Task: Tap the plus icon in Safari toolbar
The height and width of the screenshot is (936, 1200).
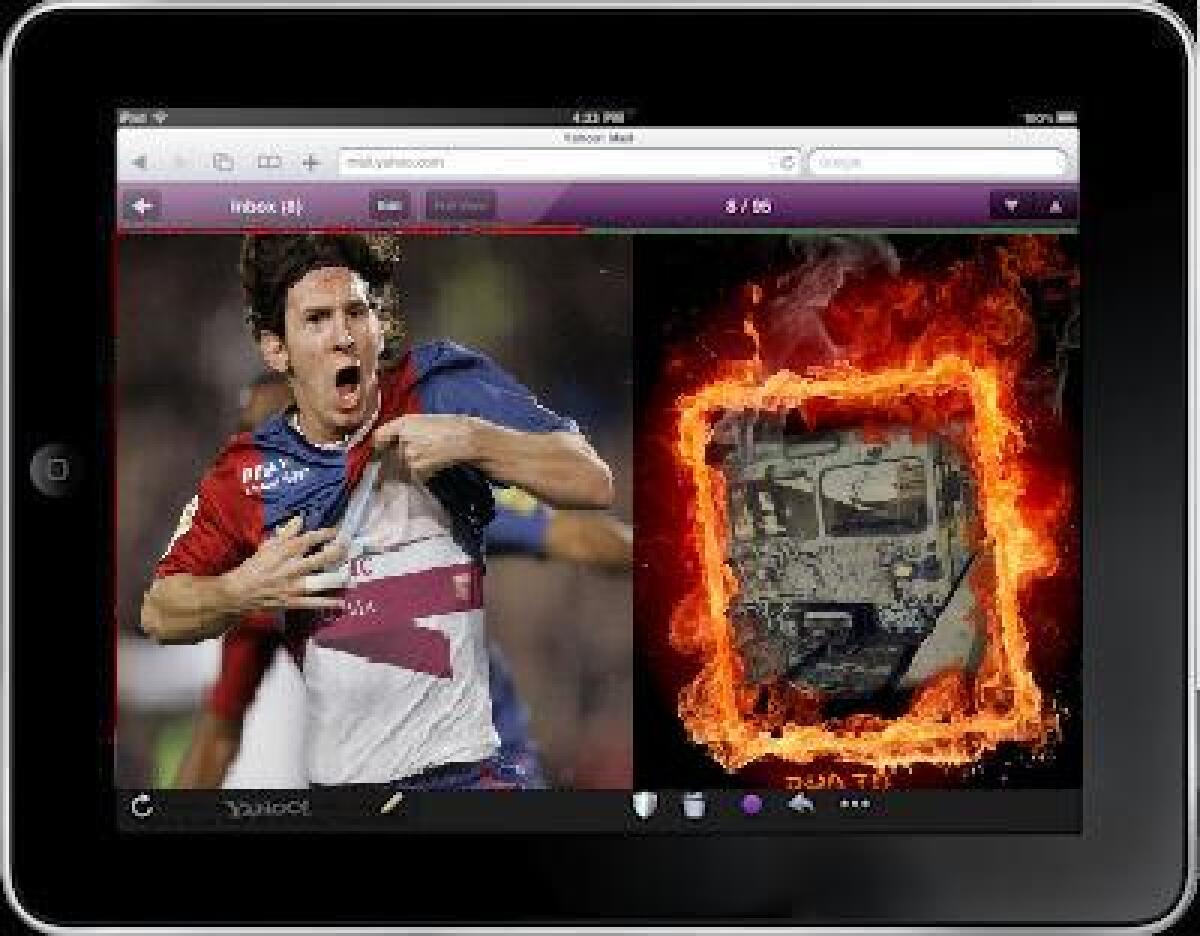Action: 311,162
